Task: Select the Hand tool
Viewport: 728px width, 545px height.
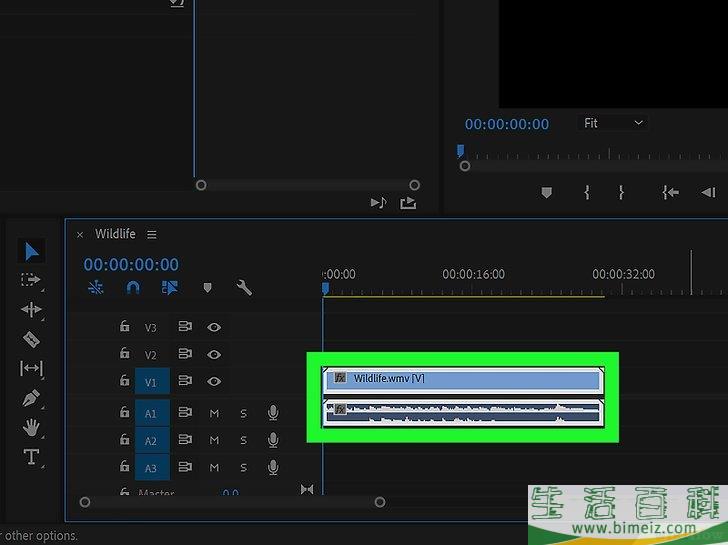Action: point(31,428)
